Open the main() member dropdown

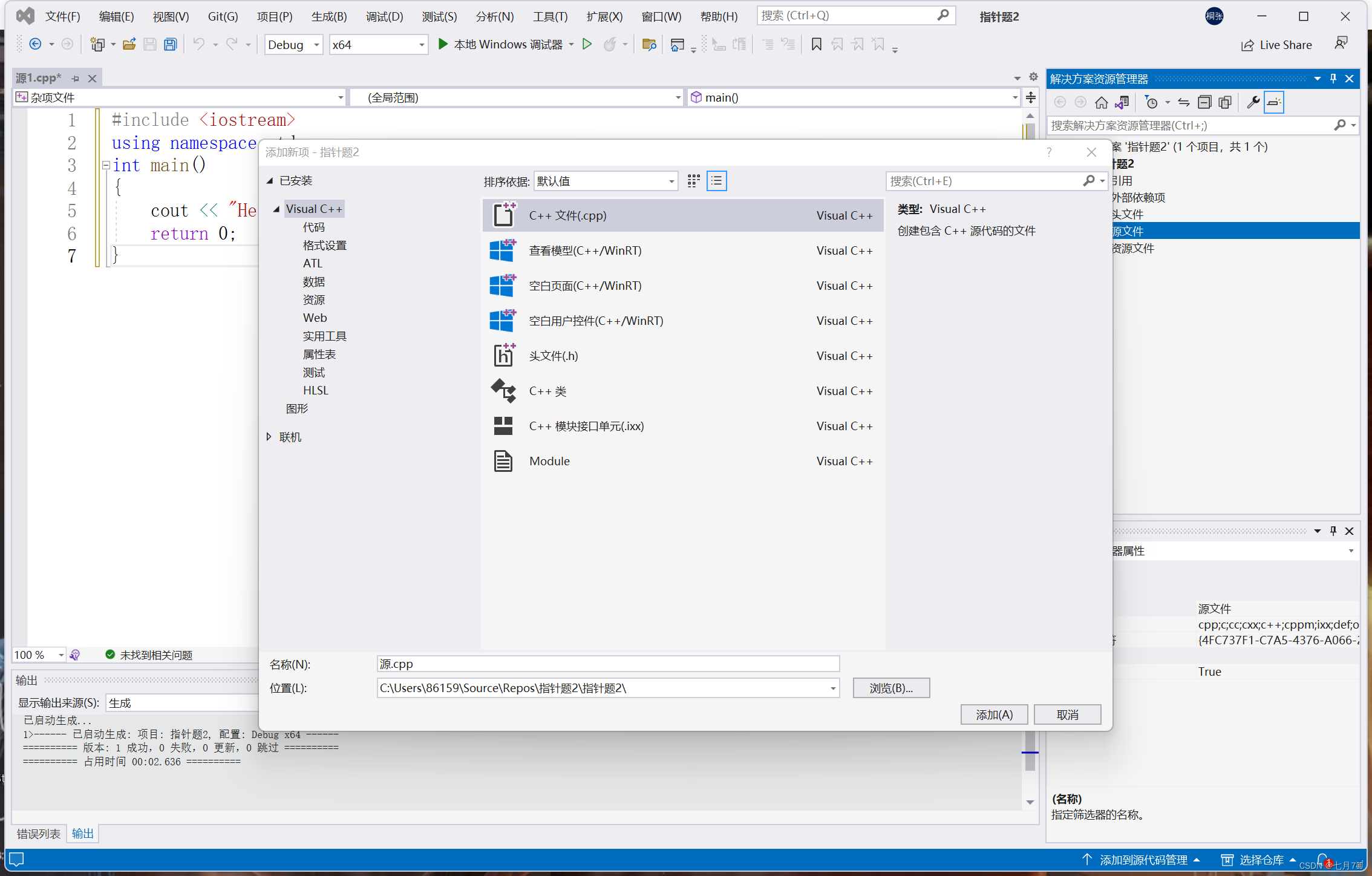(854, 97)
